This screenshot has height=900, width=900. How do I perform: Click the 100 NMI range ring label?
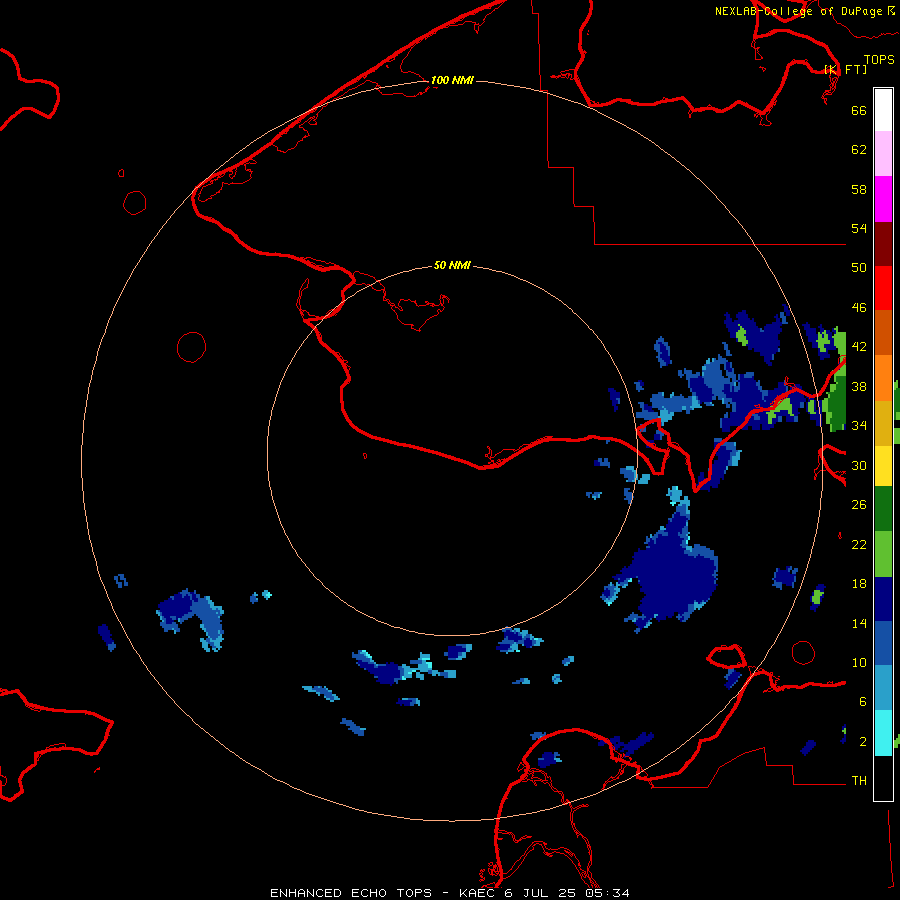(x=452, y=80)
